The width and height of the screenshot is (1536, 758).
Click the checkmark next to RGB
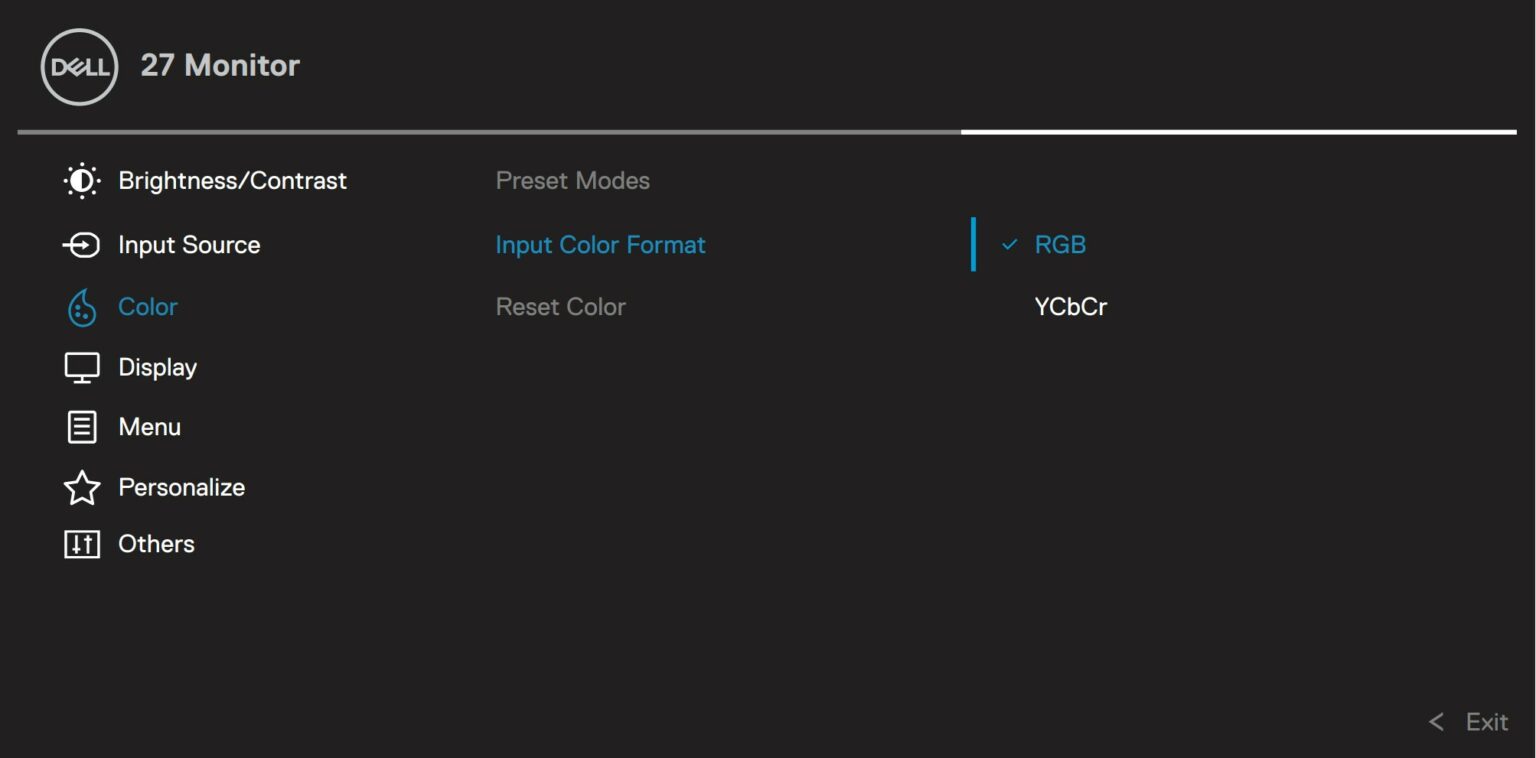tap(1012, 244)
